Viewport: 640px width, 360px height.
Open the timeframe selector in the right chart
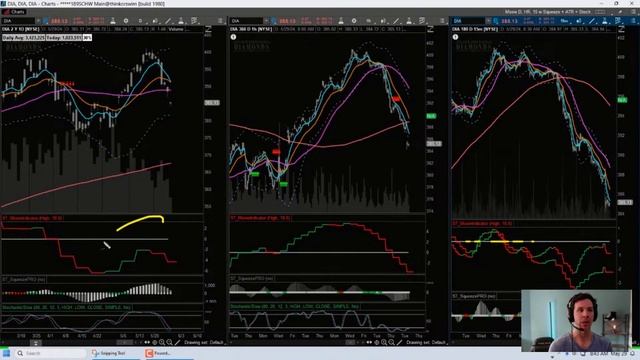[564, 21]
